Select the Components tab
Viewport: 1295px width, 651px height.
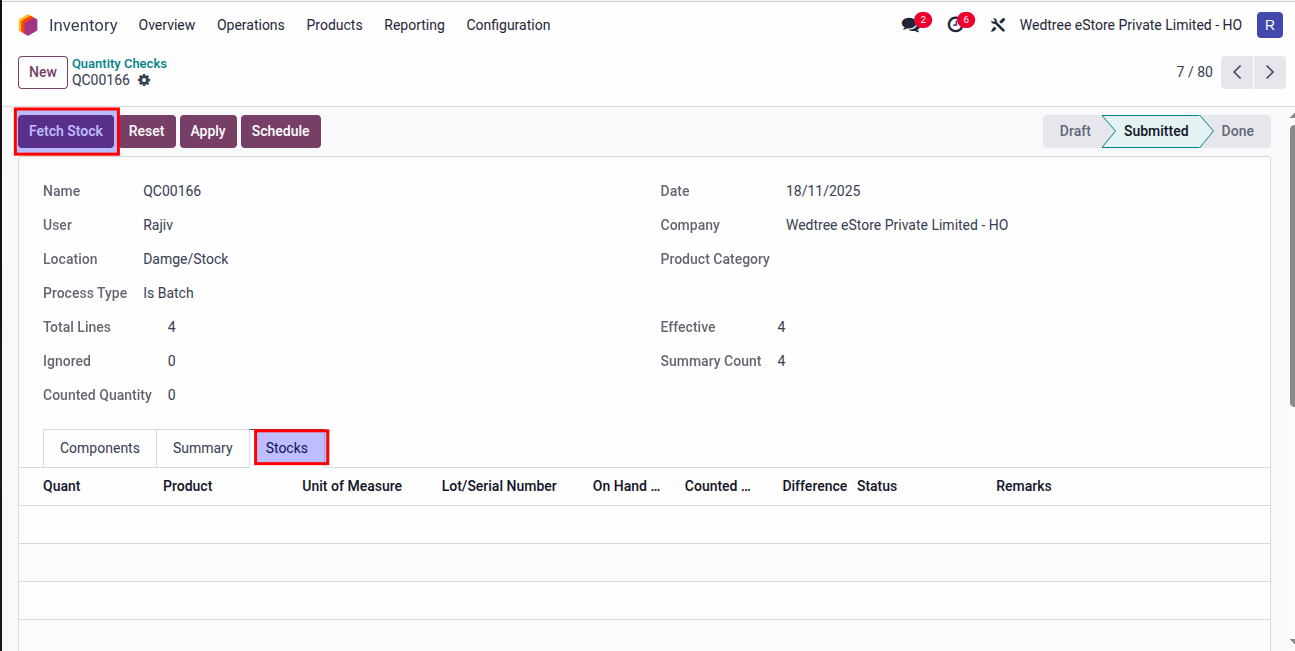100,448
